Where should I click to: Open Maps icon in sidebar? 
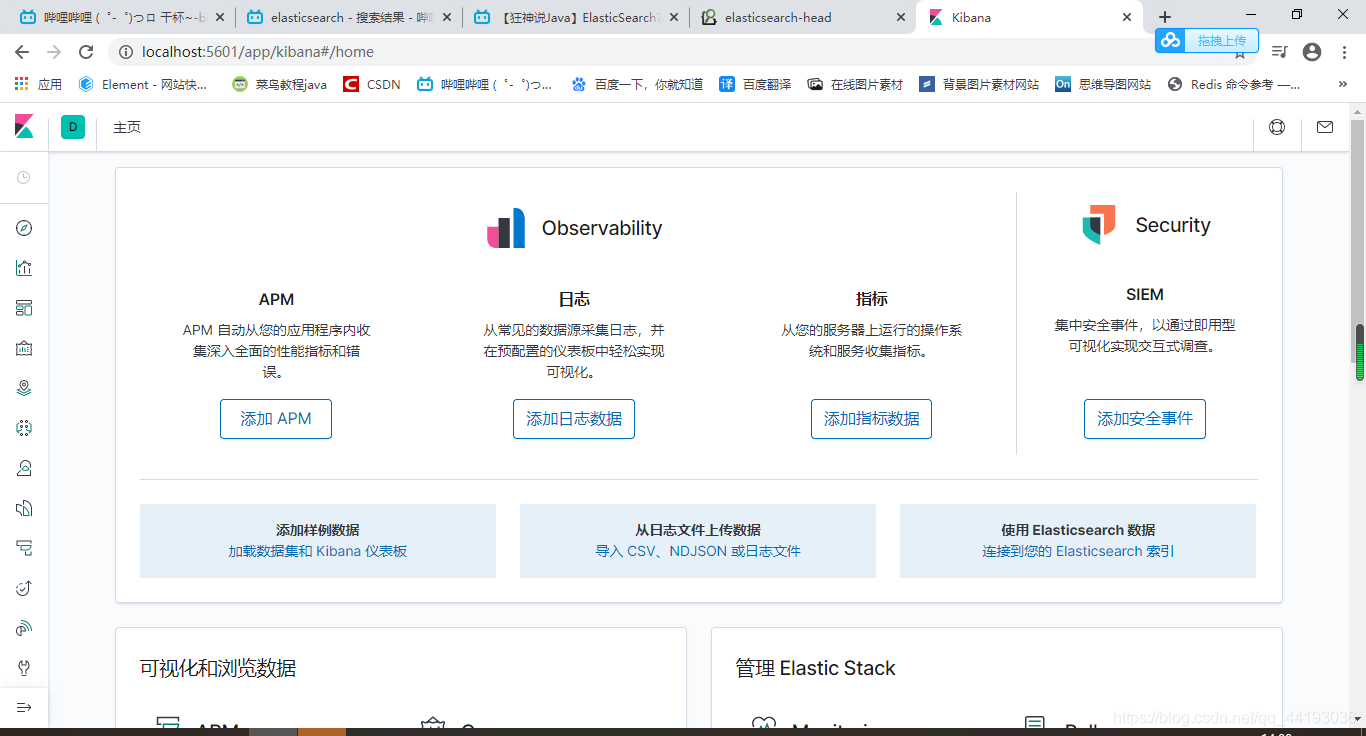[x=24, y=388]
